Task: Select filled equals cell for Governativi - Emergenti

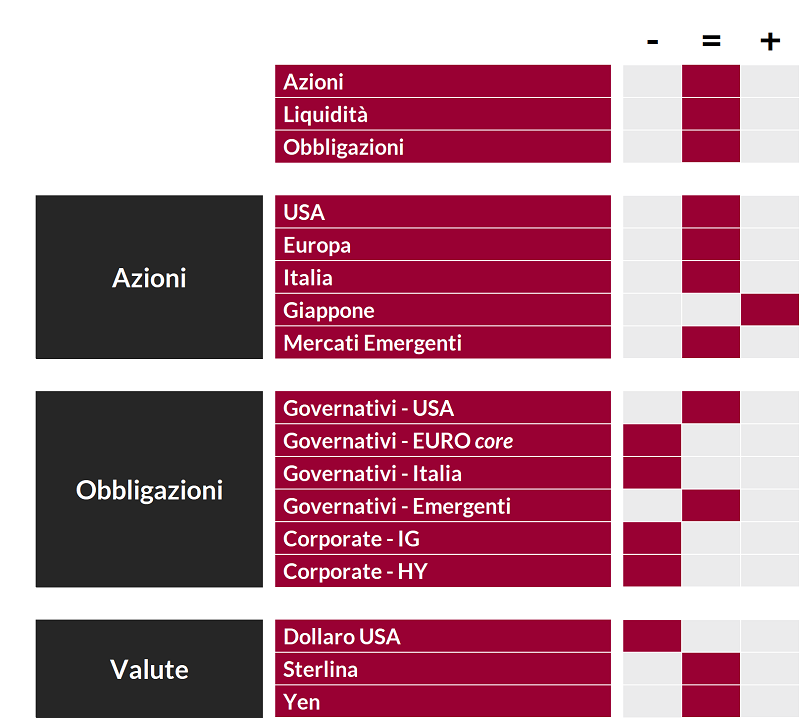Action: (x=711, y=506)
